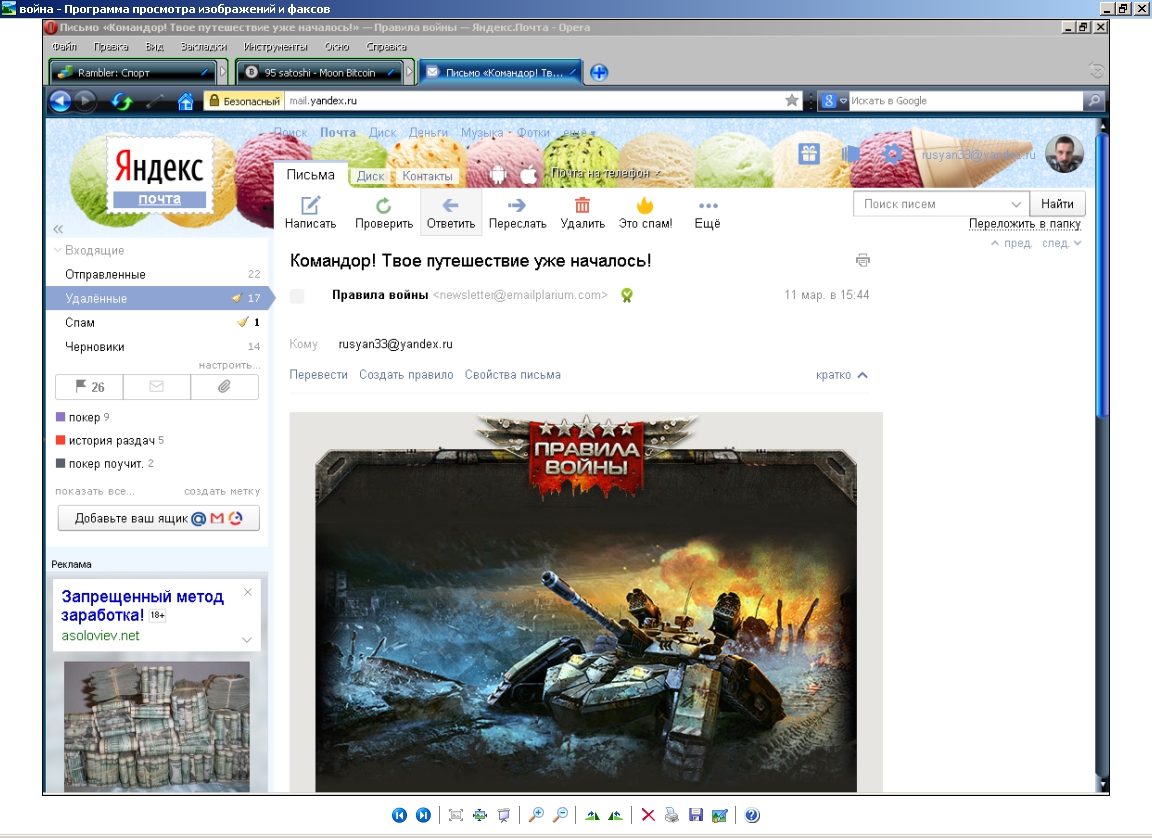Go to previous image in the viewer
Screen dimensions: 1152x838
399,814
